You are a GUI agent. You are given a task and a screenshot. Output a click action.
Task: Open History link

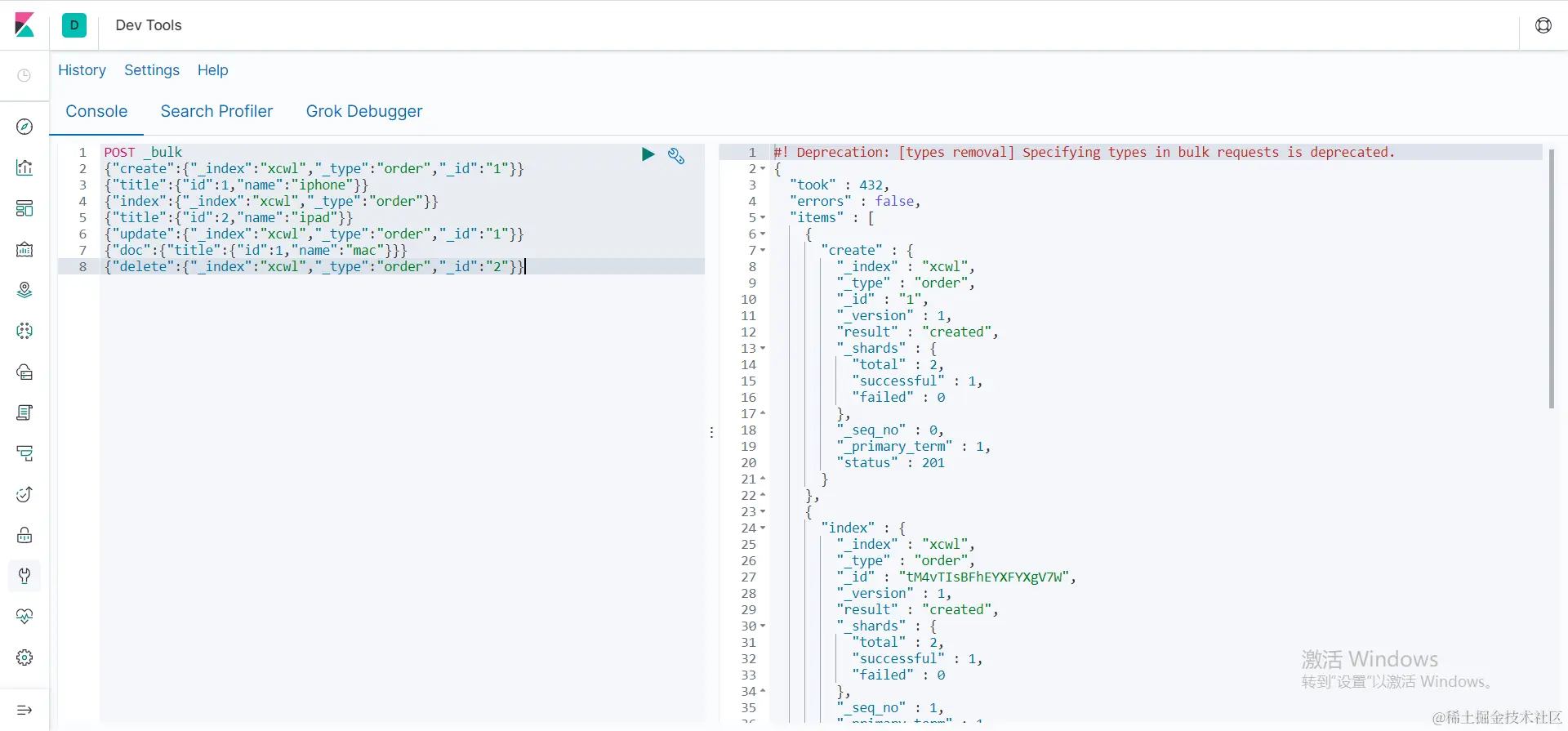coord(82,70)
